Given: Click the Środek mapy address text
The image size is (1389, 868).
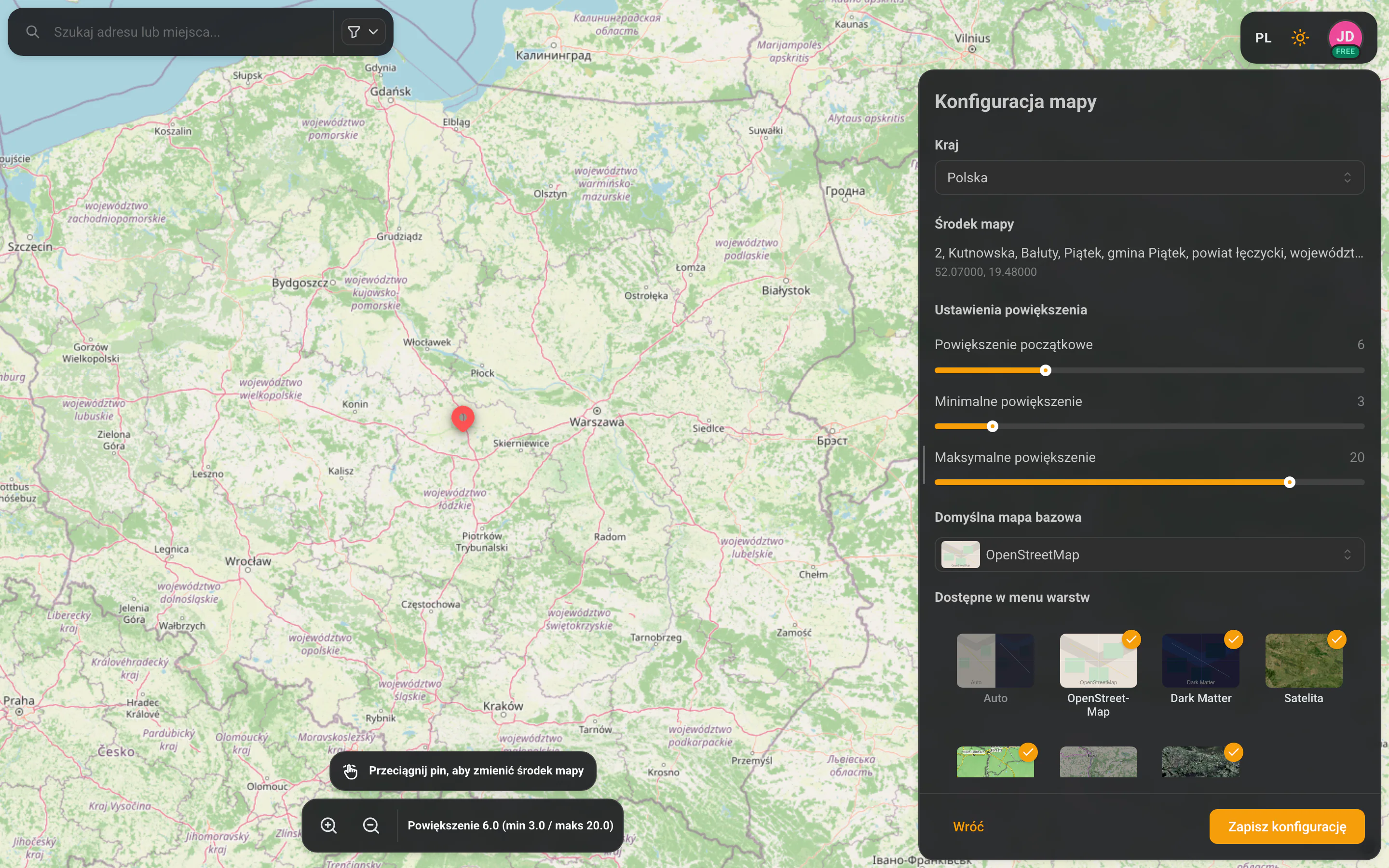Looking at the screenshot, I should point(1148,253).
